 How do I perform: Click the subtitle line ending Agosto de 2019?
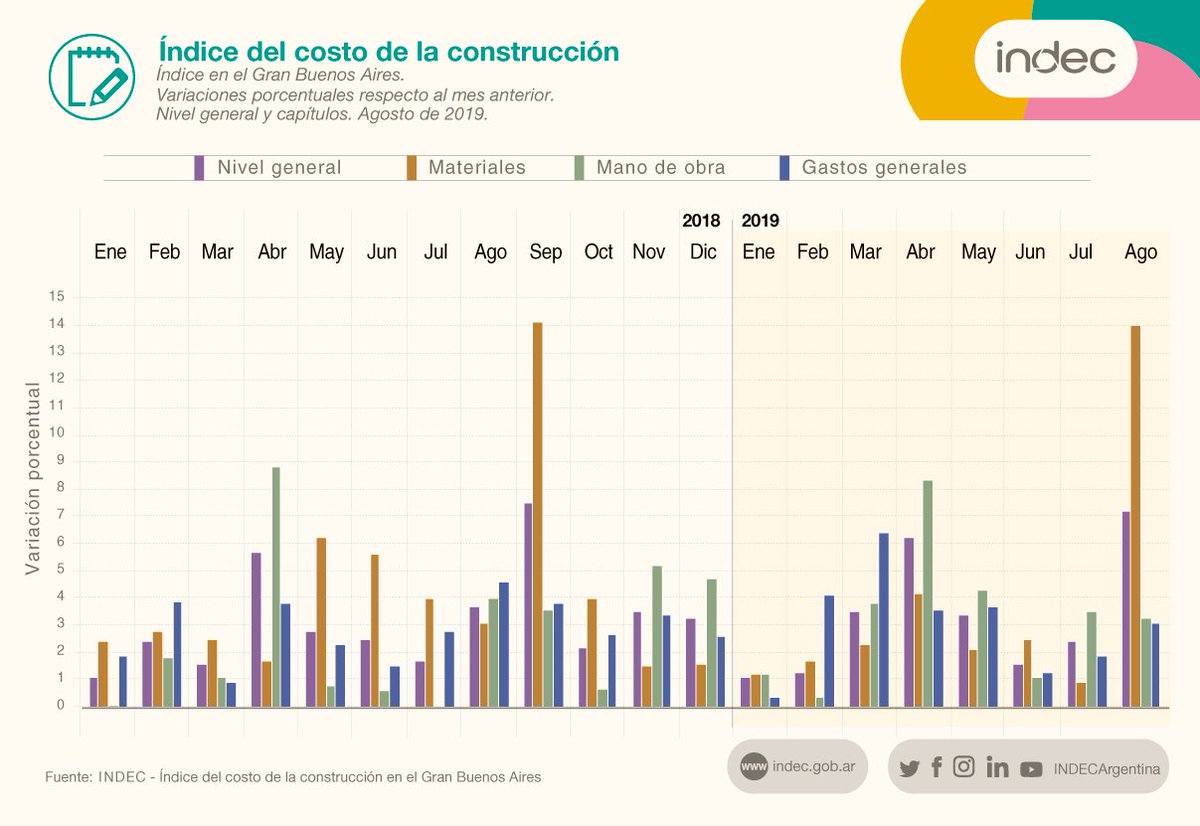[321, 114]
